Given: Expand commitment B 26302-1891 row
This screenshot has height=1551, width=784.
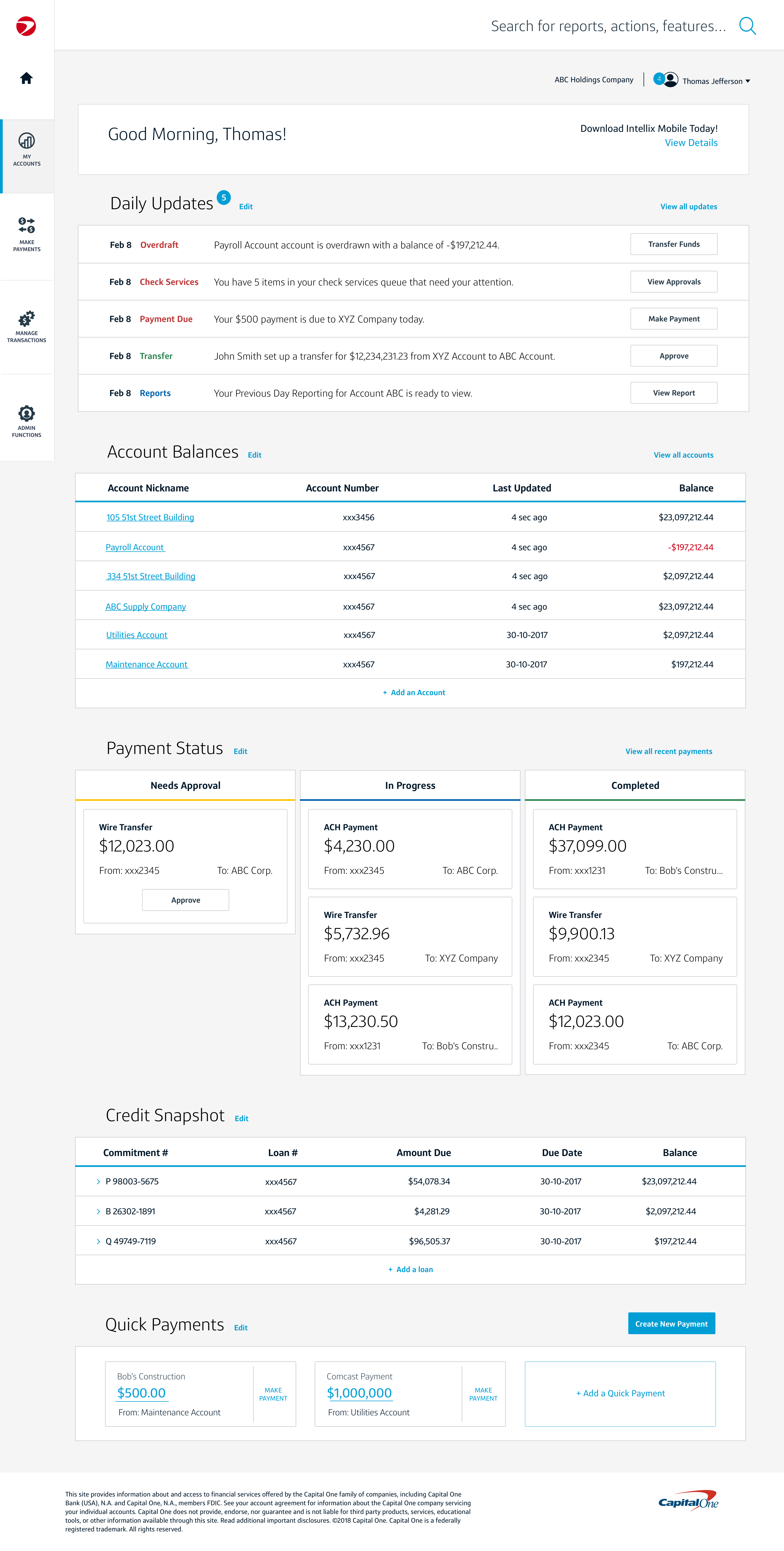Looking at the screenshot, I should [99, 1211].
